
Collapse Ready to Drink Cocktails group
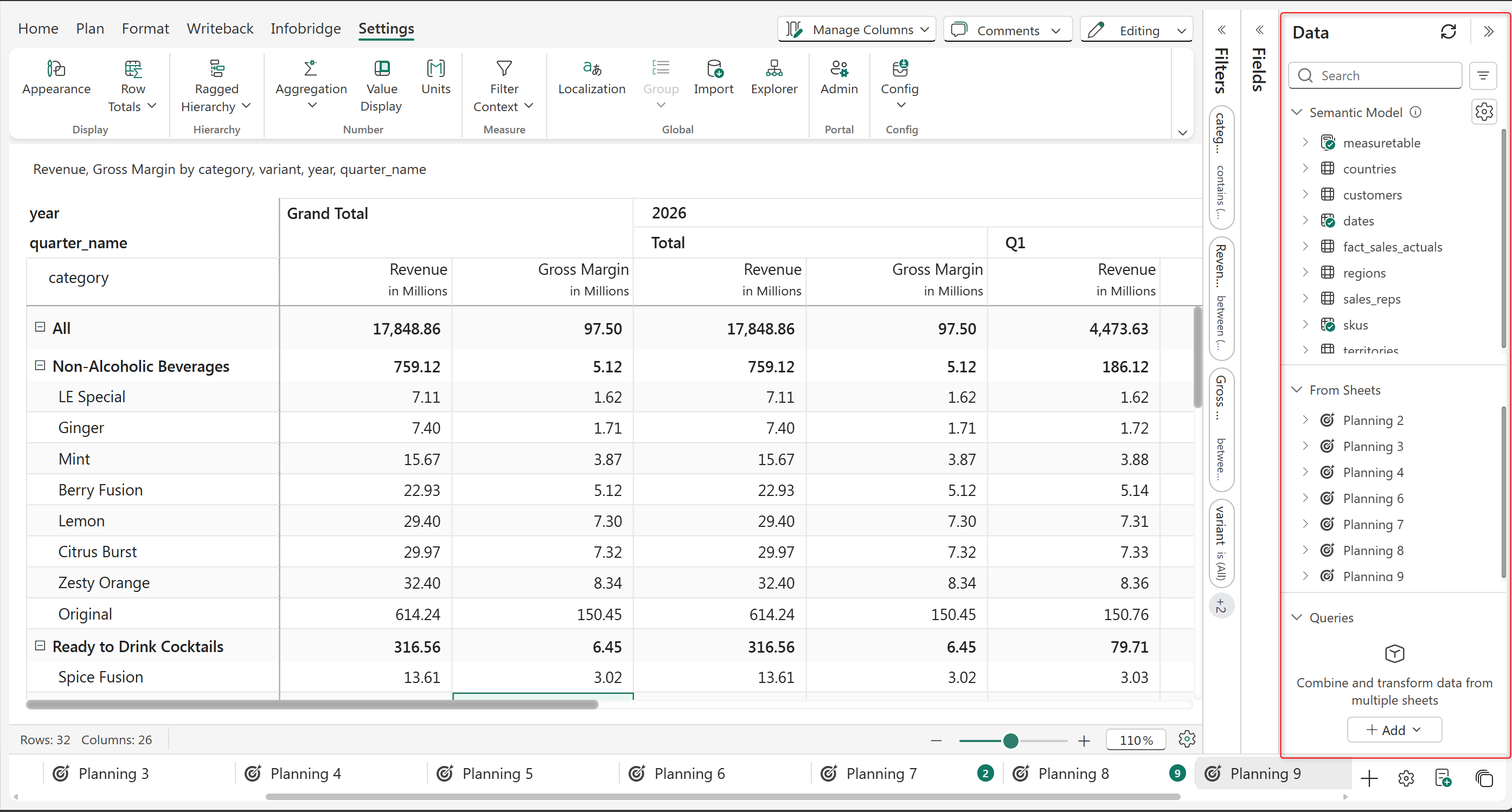click(x=40, y=646)
